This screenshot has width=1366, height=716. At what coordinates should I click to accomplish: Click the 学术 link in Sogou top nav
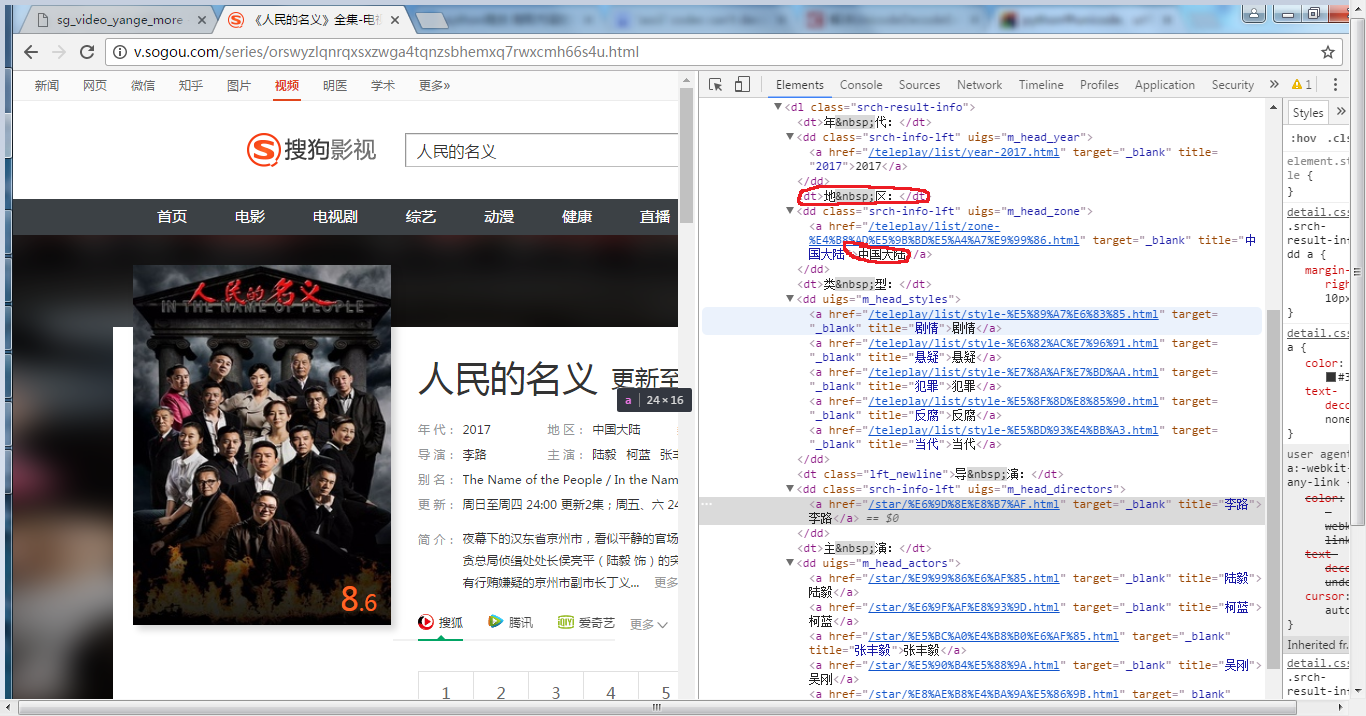point(383,86)
